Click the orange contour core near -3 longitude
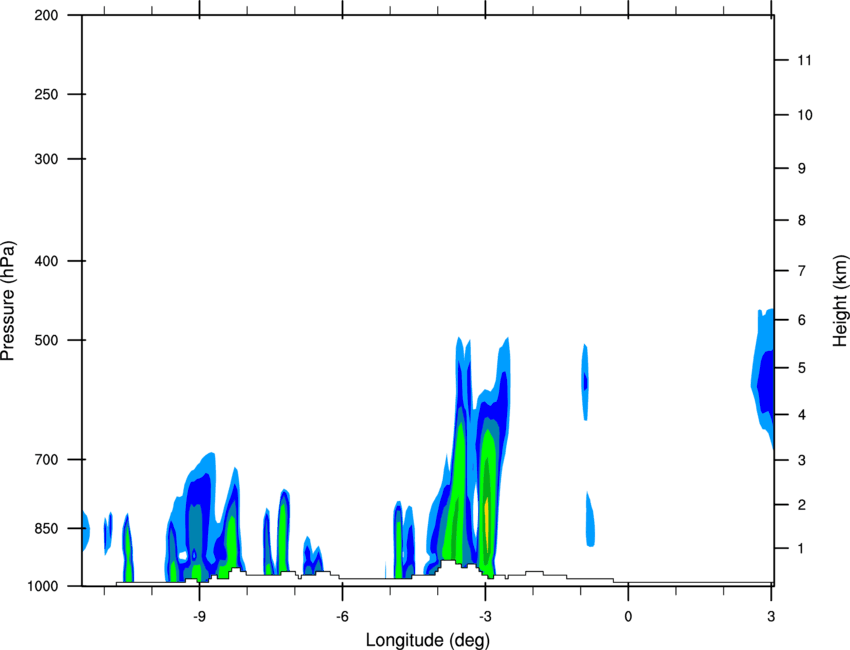850x650 pixels. pyautogui.click(x=487, y=525)
